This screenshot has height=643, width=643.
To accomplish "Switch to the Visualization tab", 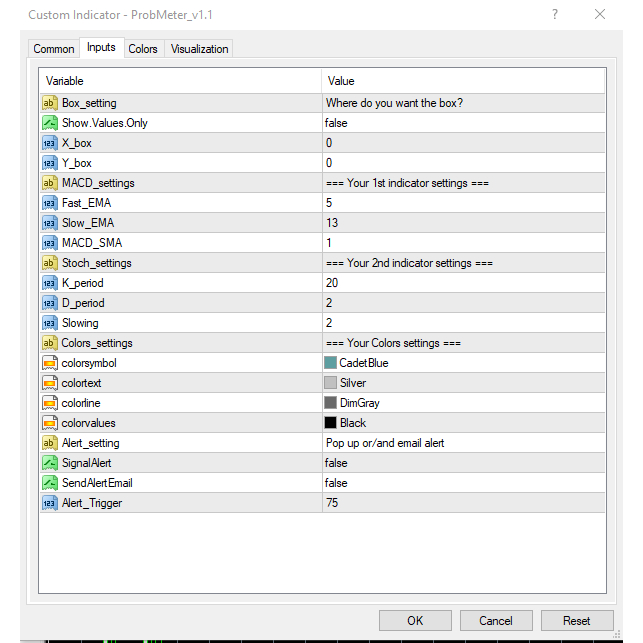I will (199, 49).
